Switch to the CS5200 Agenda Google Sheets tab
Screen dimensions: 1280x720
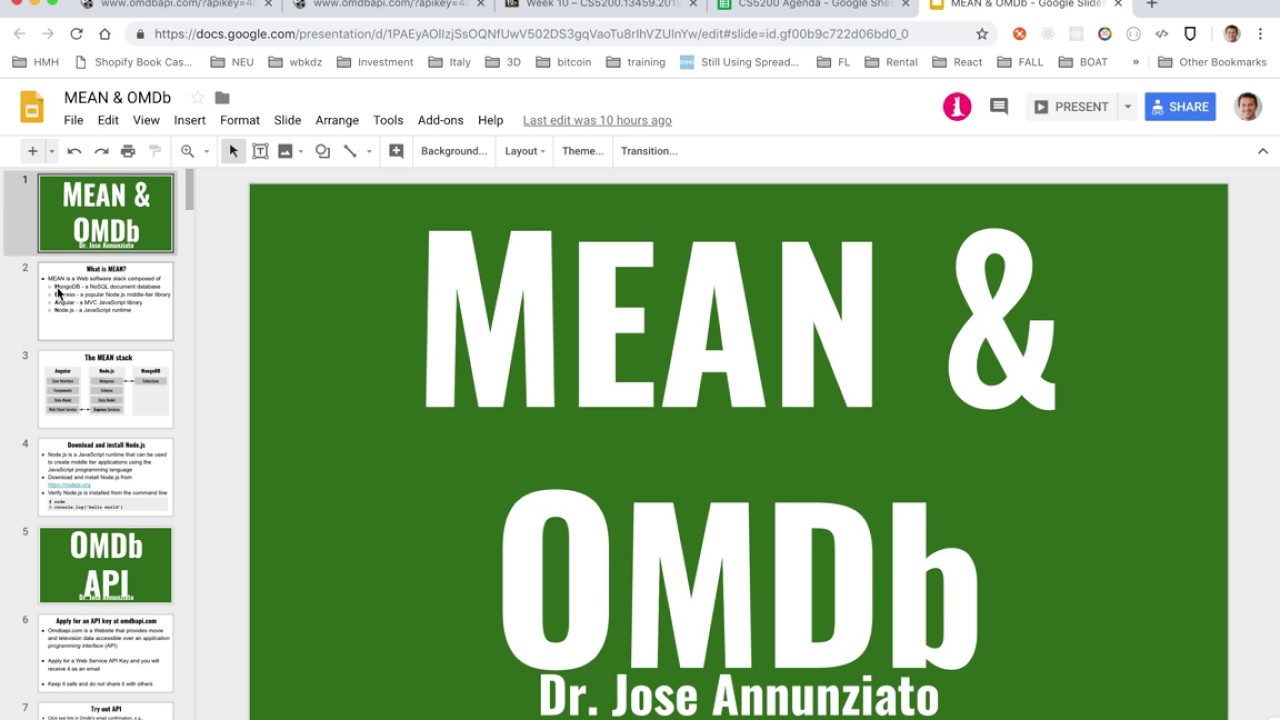coord(815,6)
